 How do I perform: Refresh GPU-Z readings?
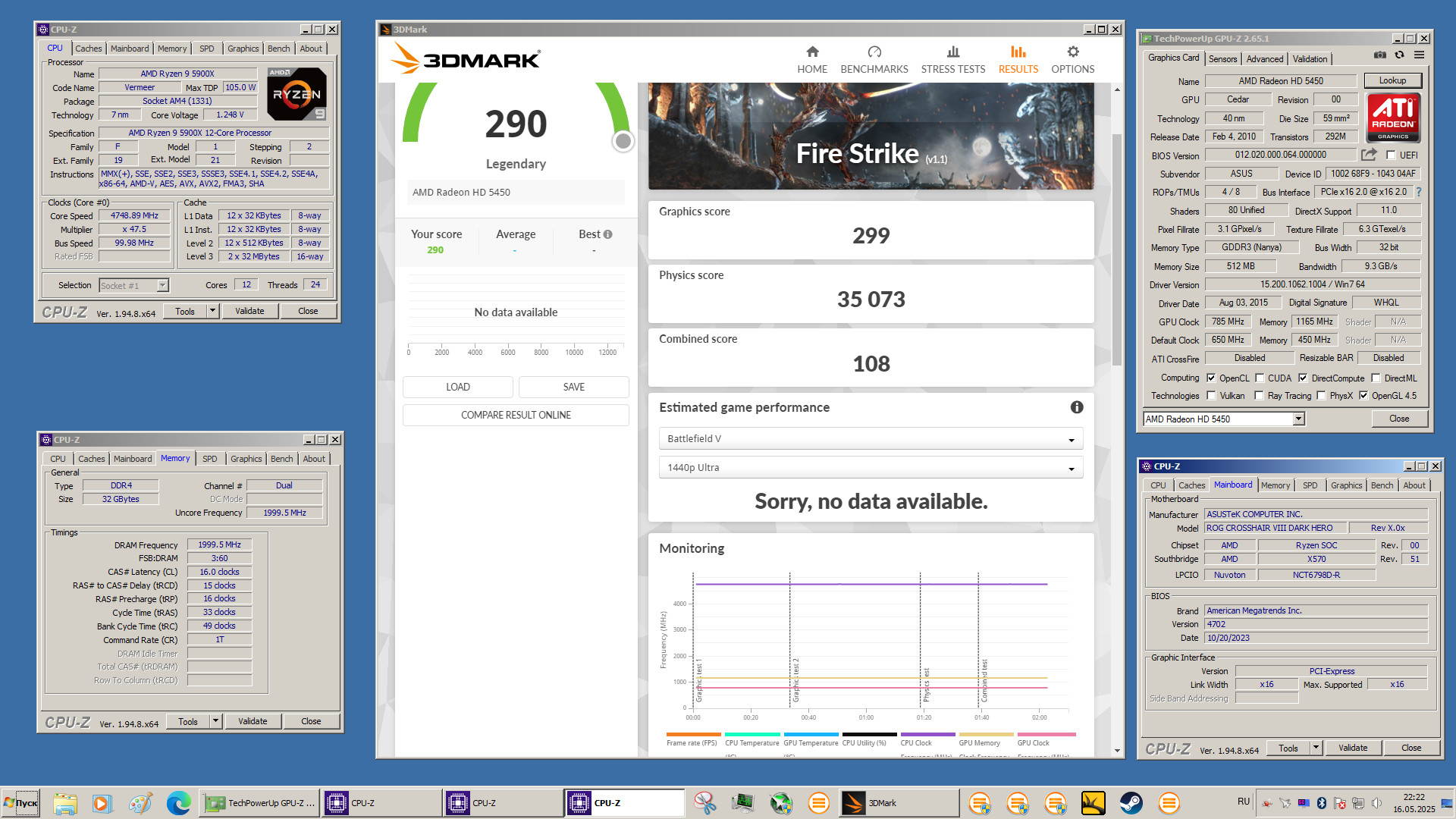(1400, 55)
